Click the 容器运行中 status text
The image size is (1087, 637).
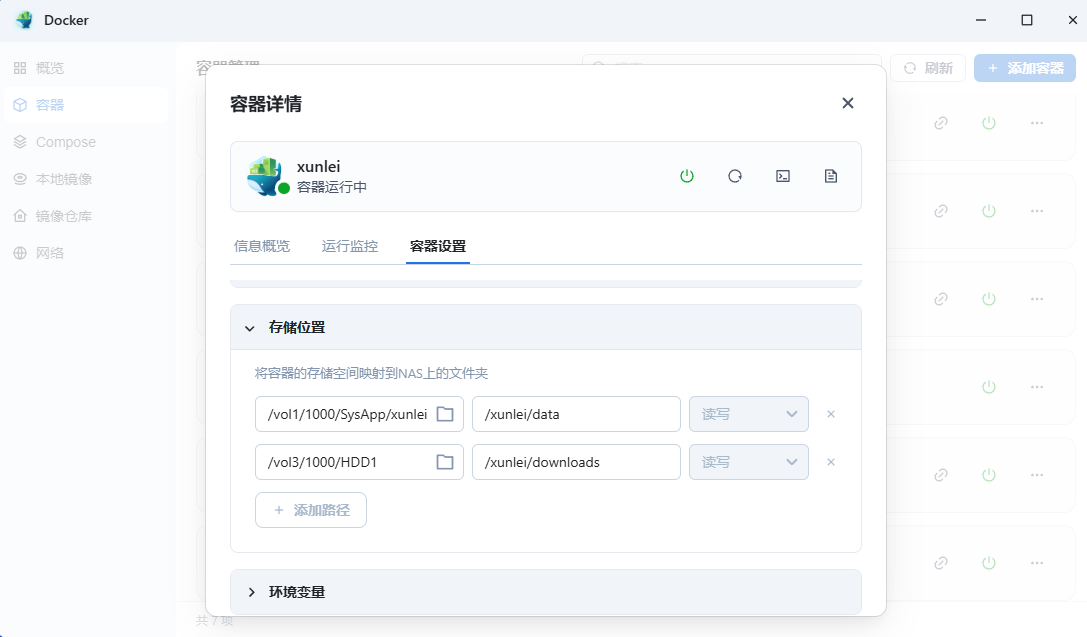coord(331,187)
